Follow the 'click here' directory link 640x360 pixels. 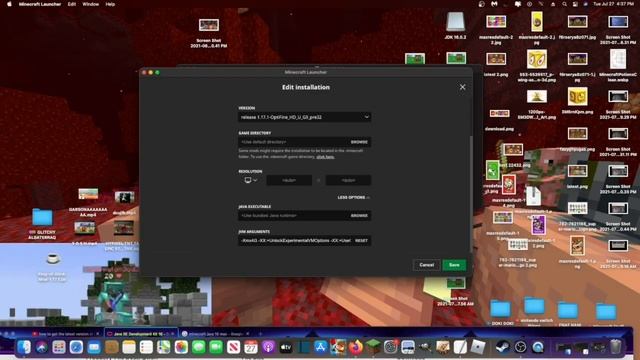325,157
